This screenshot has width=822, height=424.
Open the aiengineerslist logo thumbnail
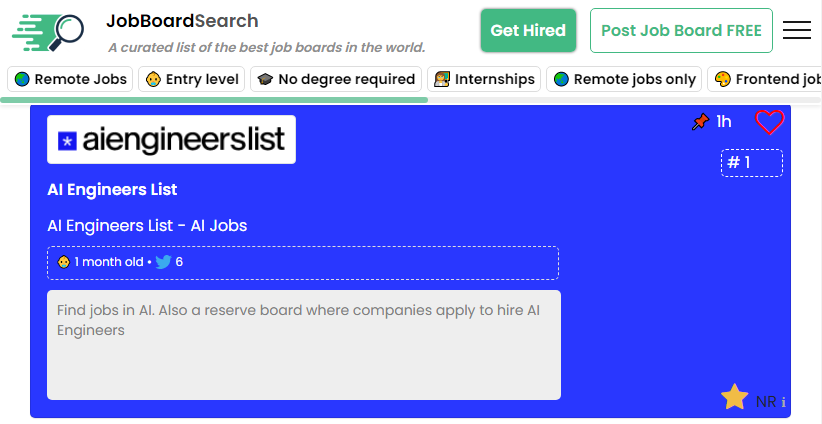pyautogui.click(x=171, y=140)
